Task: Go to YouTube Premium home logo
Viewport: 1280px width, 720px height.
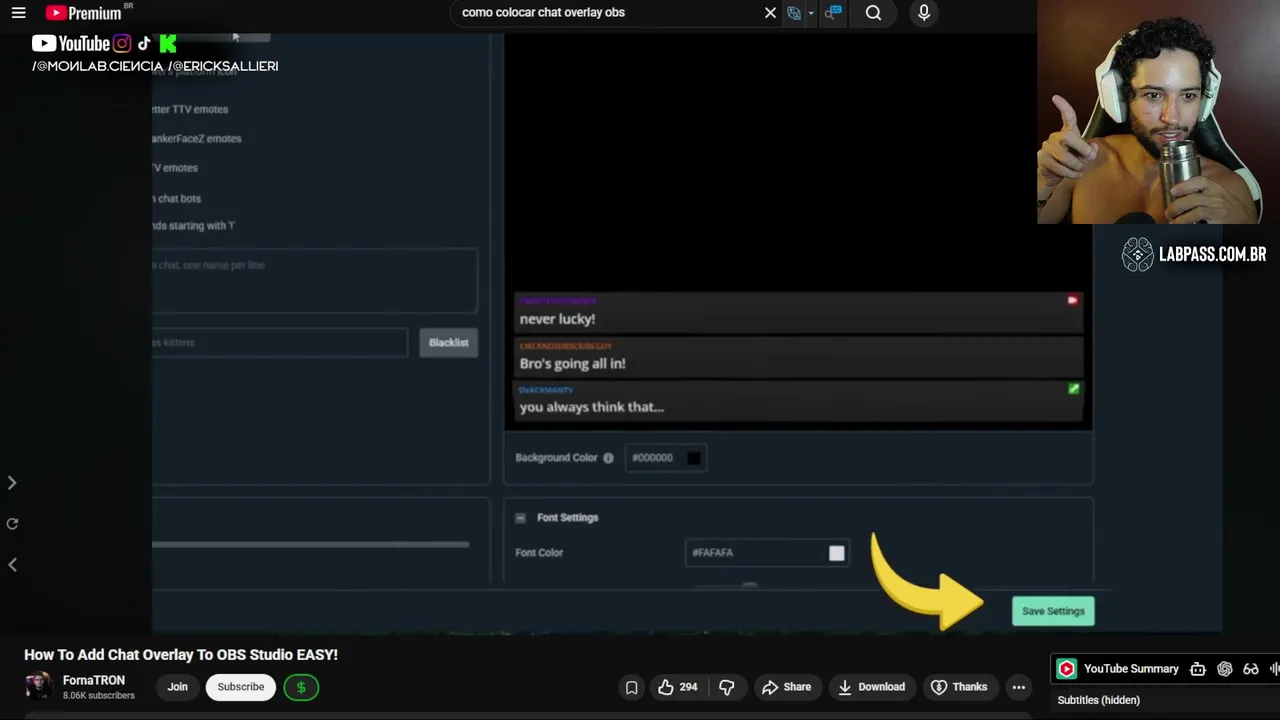Action: [x=83, y=13]
